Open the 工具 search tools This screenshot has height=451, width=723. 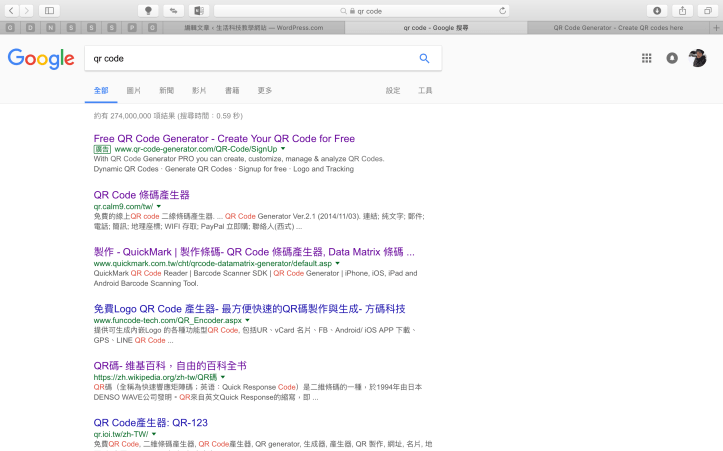pos(425,90)
